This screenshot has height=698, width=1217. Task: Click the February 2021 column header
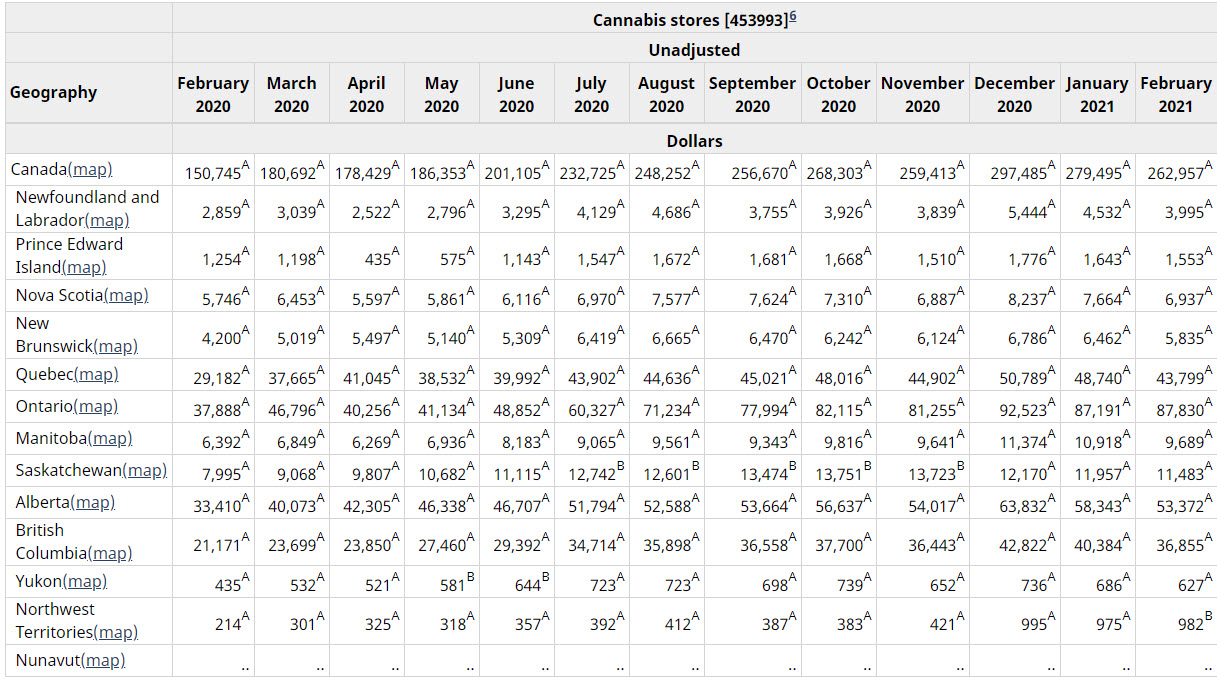click(1175, 95)
